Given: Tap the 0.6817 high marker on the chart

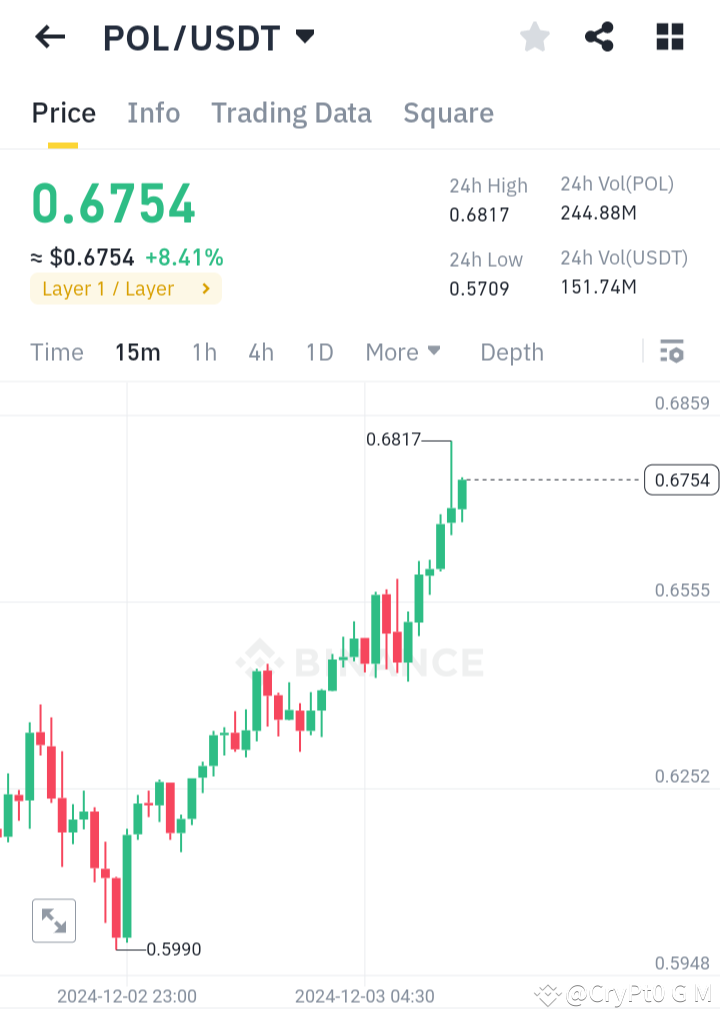Looking at the screenshot, I should [x=394, y=439].
